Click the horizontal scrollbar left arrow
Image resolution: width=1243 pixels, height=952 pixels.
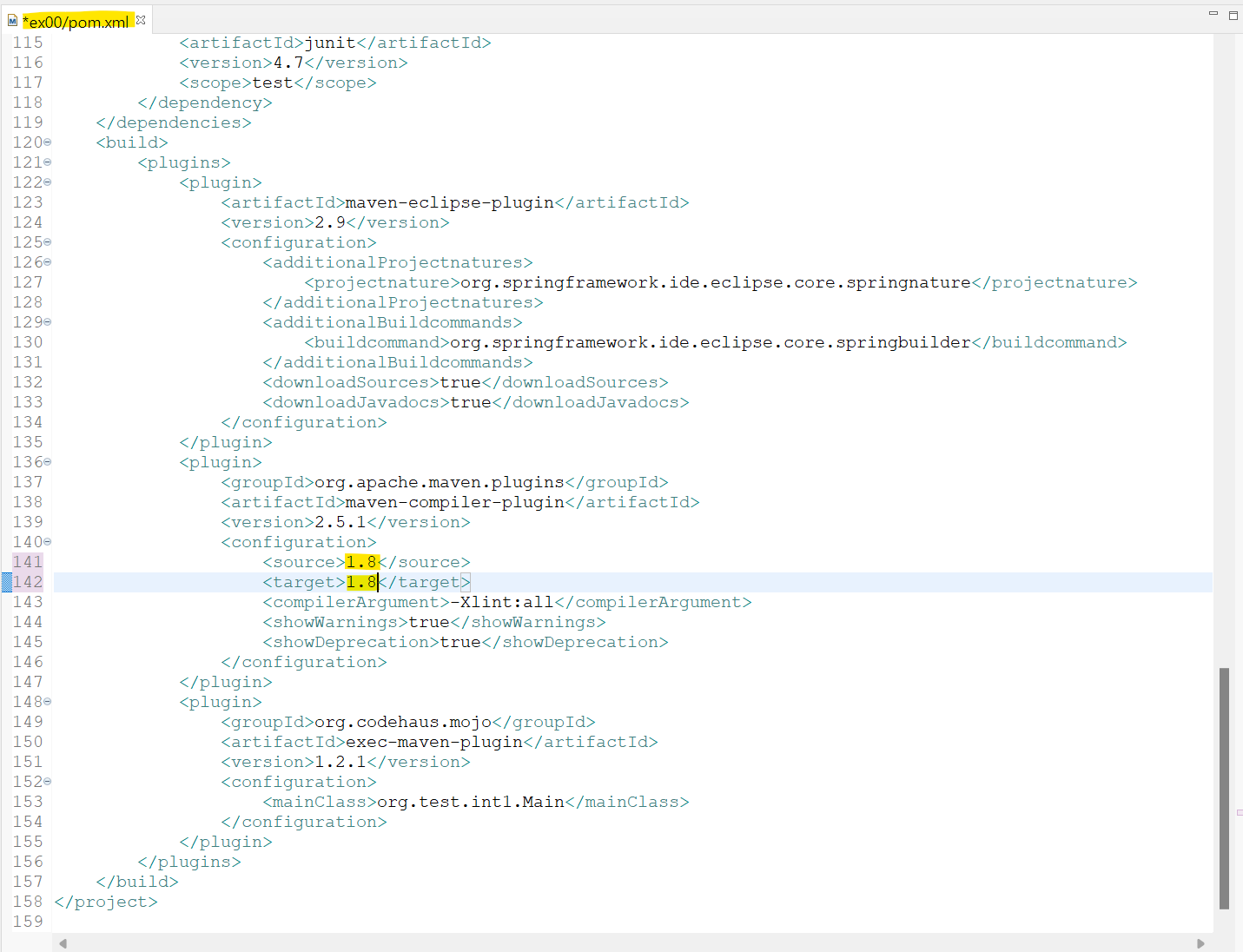[63, 943]
